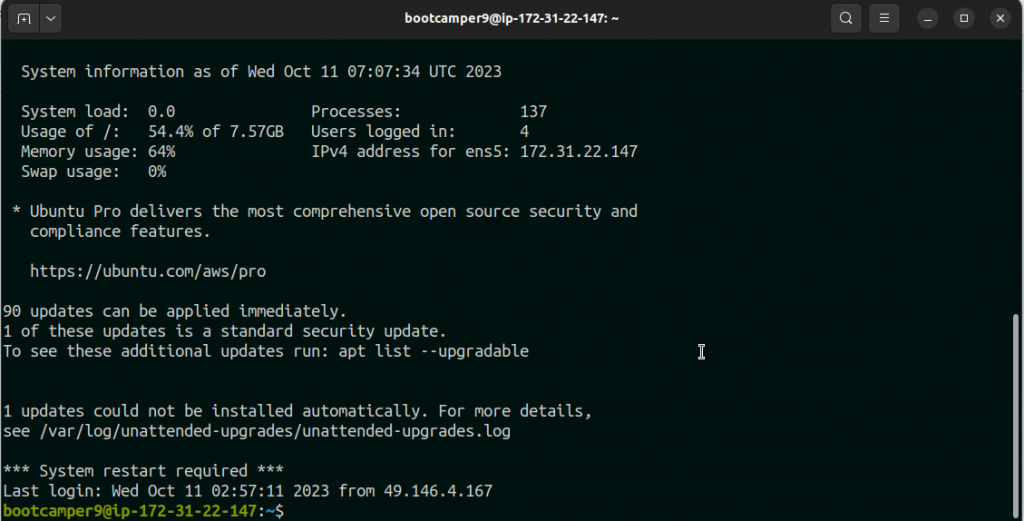Minimize the terminal window
The image size is (1024, 521).
927,18
